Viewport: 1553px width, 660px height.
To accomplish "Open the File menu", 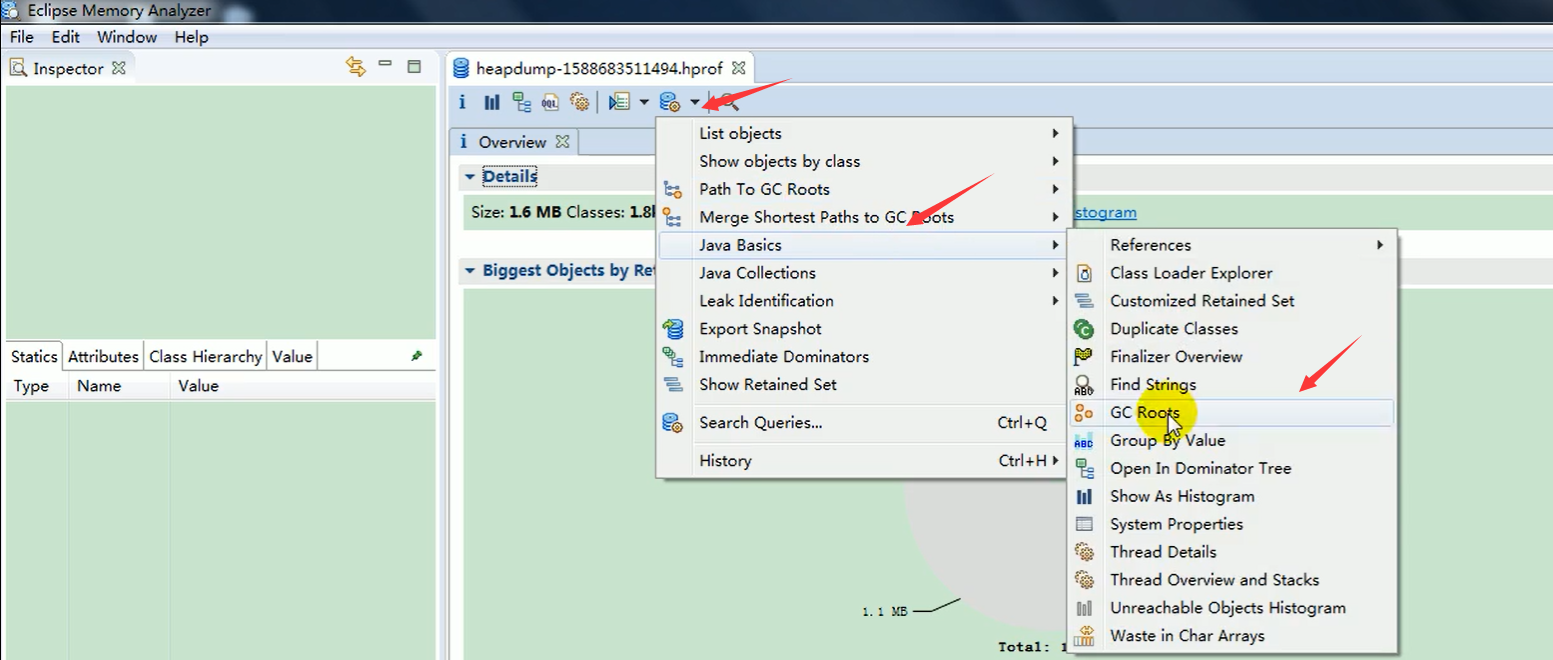I will (x=21, y=37).
